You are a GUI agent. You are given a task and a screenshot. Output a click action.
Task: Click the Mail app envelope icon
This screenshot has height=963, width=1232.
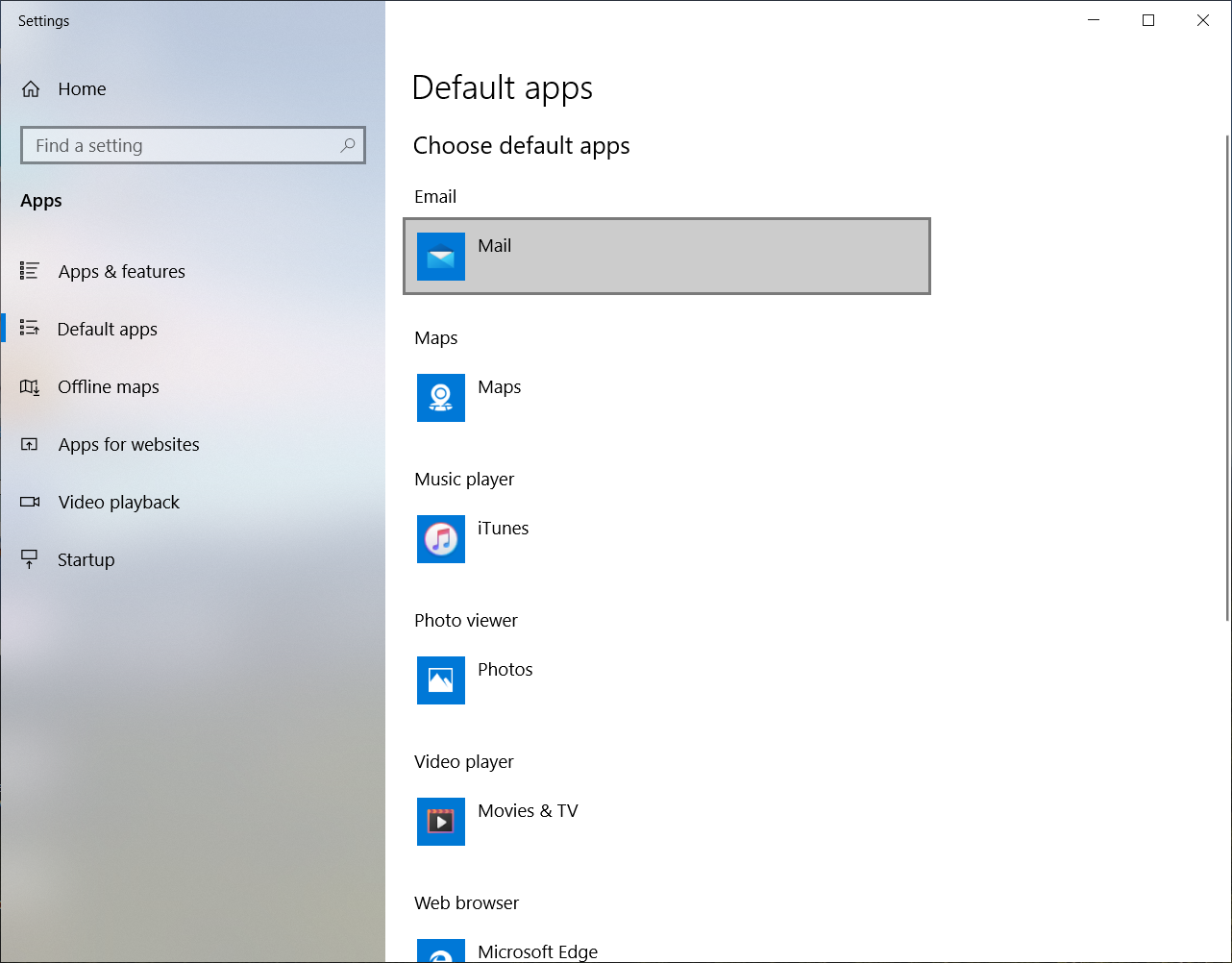point(441,257)
